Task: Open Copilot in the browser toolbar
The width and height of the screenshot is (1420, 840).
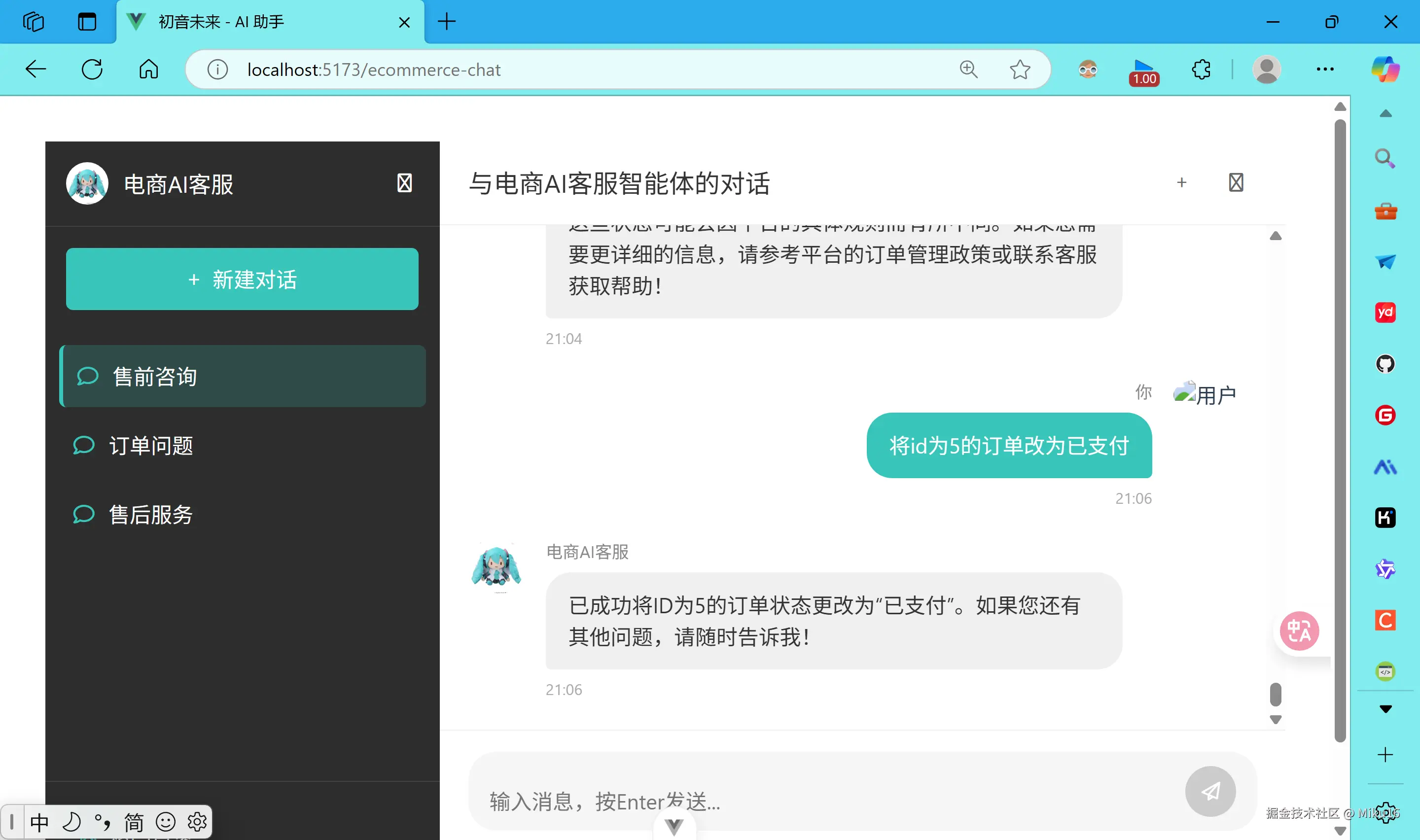Action: pos(1386,69)
